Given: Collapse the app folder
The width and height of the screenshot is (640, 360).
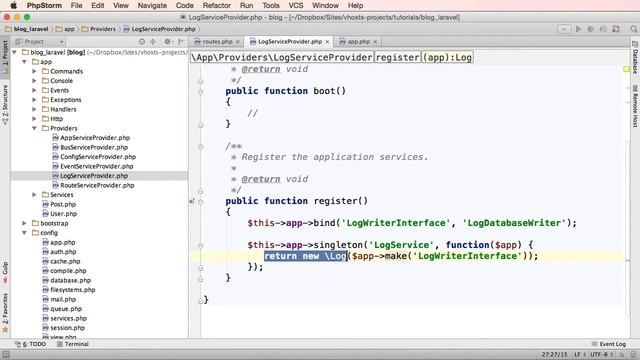Looking at the screenshot, I should [x=24, y=62].
